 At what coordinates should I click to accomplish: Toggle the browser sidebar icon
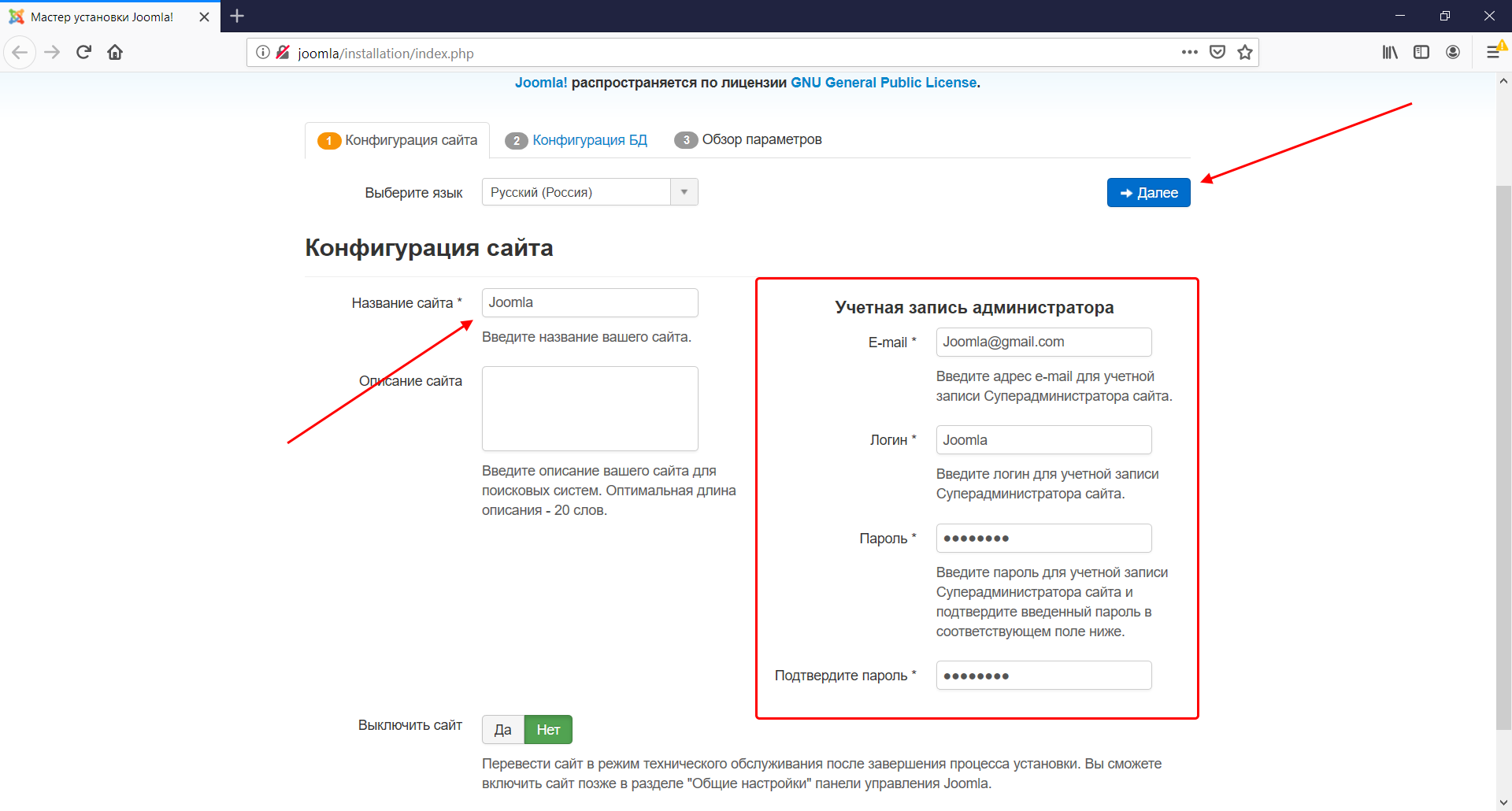1421,52
